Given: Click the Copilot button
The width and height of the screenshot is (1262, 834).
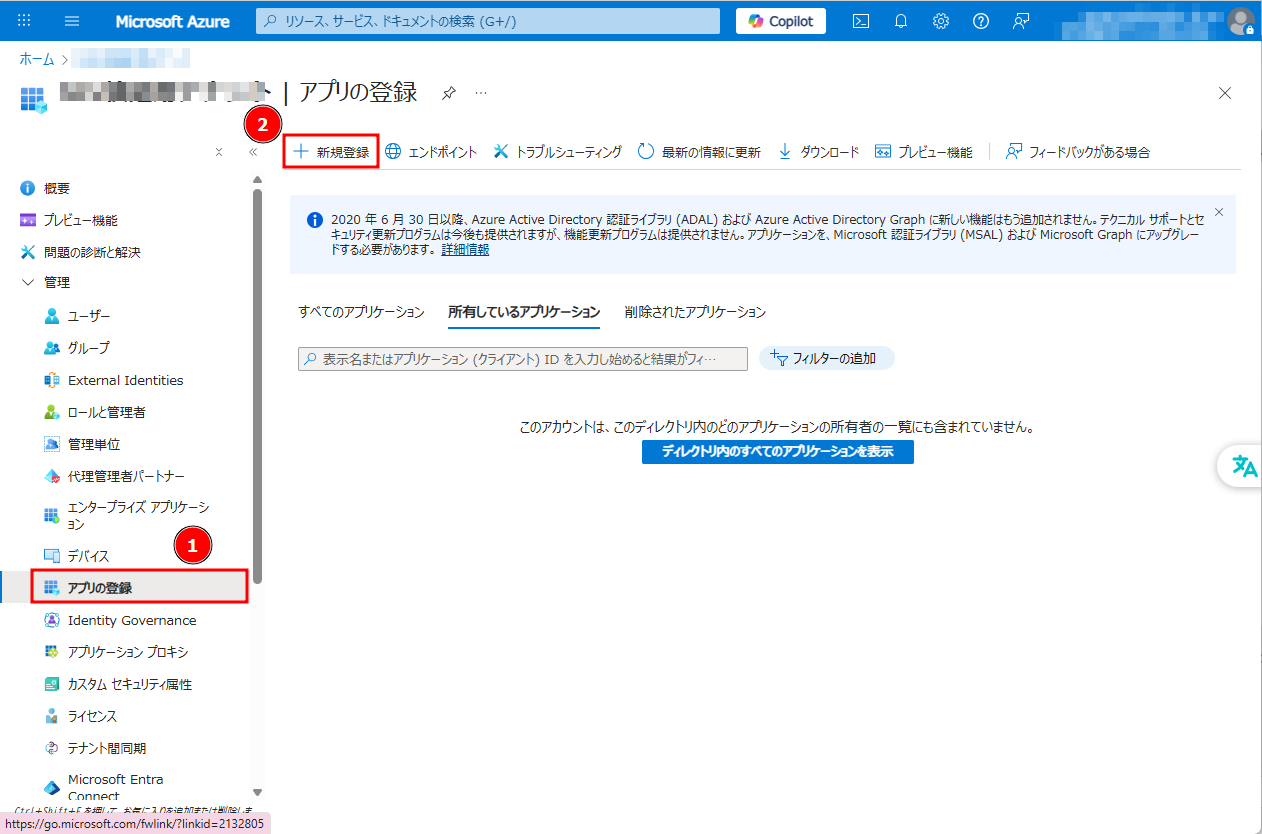Looking at the screenshot, I should 780,21.
